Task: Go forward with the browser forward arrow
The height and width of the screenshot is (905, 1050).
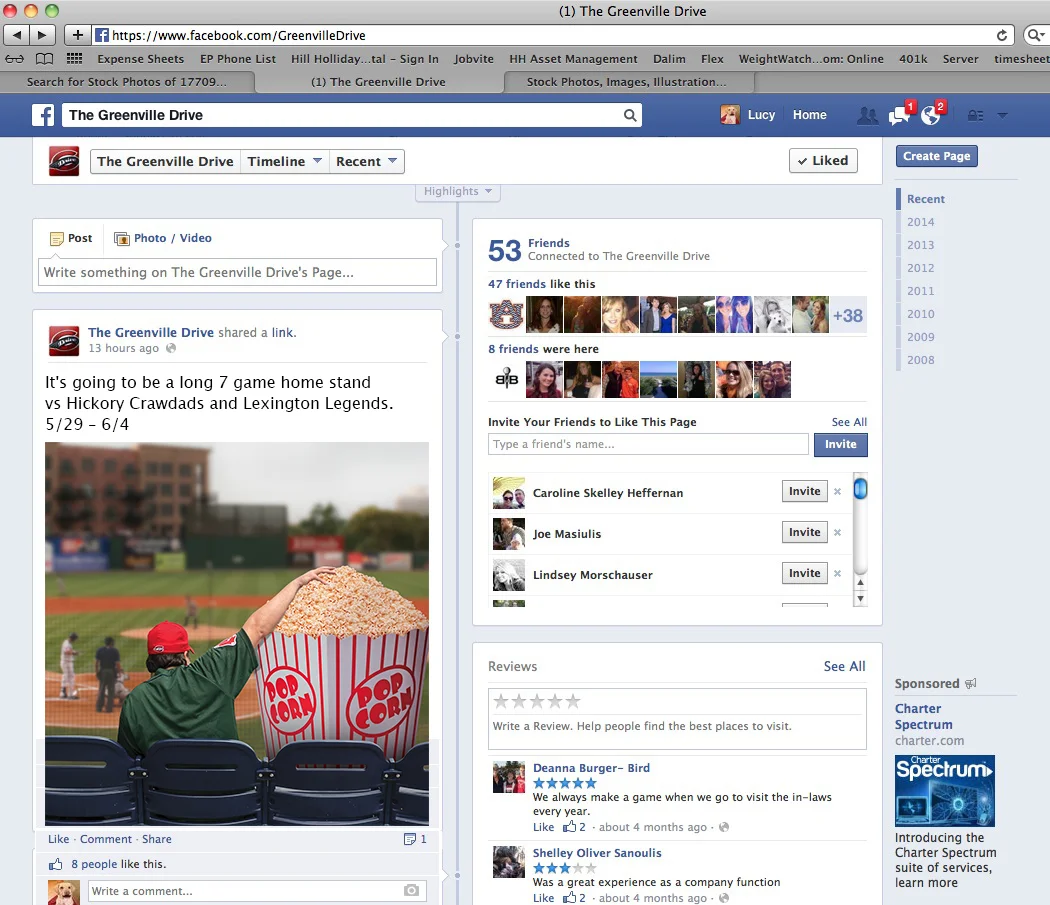Action: tap(42, 35)
